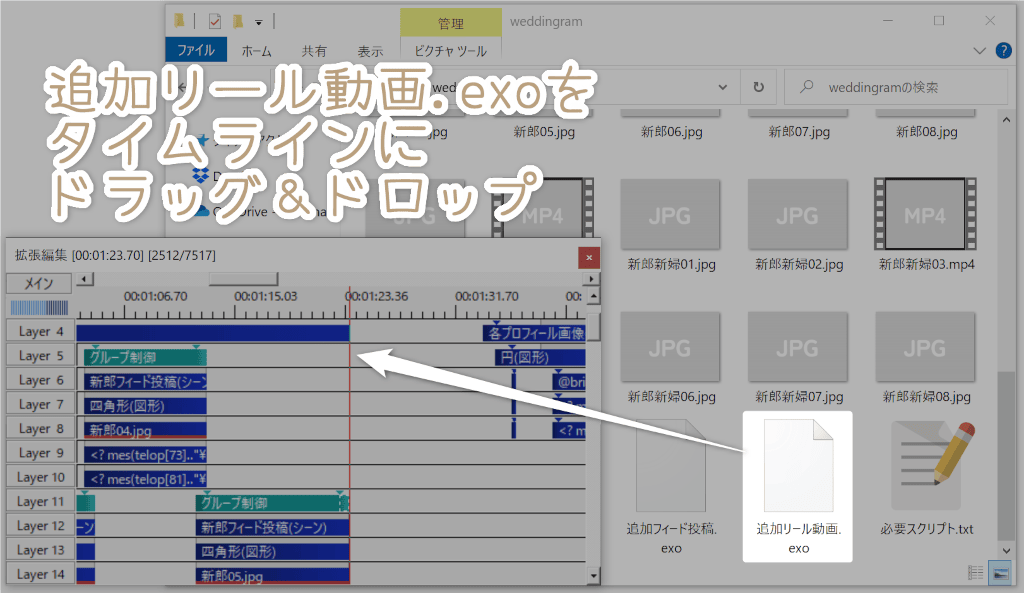Collapse the ribbon using the chevron arrow
The width and height of the screenshot is (1024, 593).
coord(980,50)
